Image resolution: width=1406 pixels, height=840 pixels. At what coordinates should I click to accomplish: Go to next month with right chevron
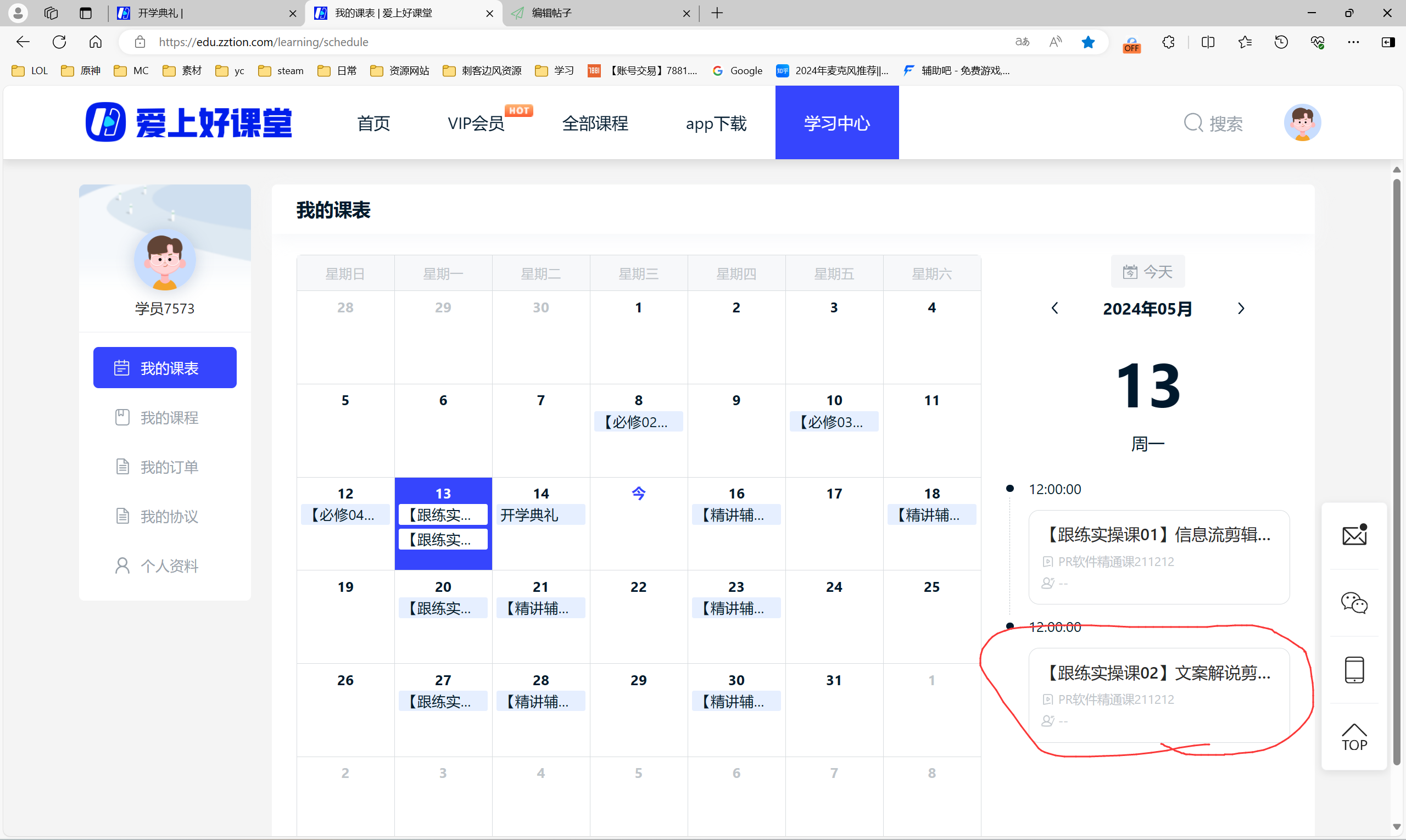[x=1241, y=309]
